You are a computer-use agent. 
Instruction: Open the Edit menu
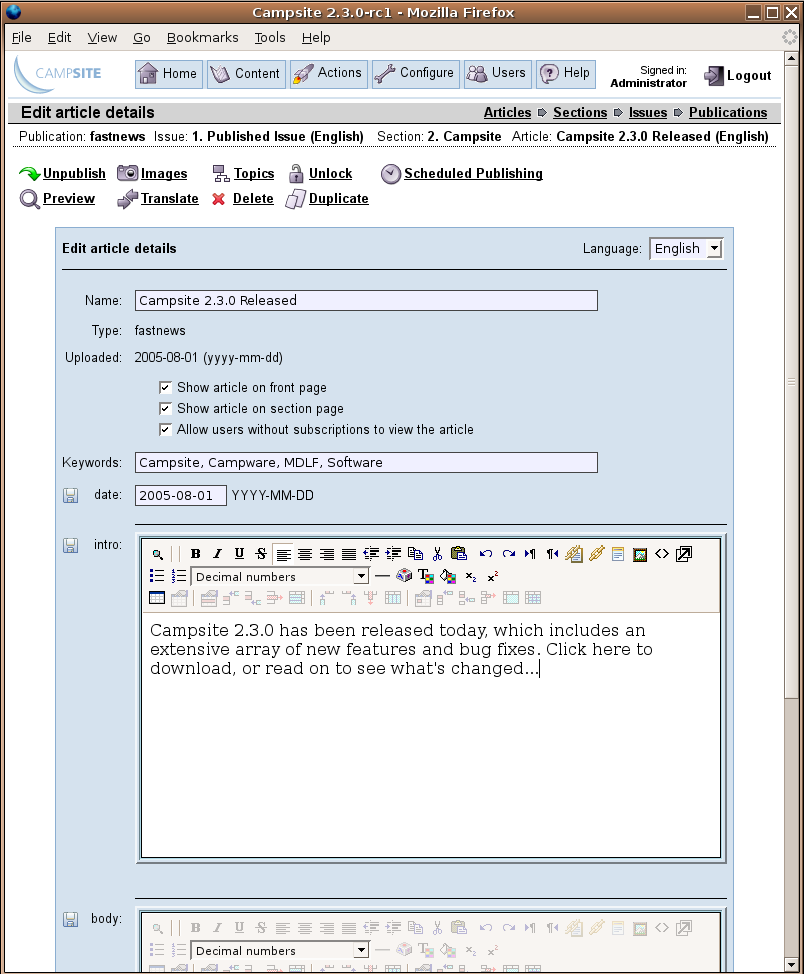[59, 37]
